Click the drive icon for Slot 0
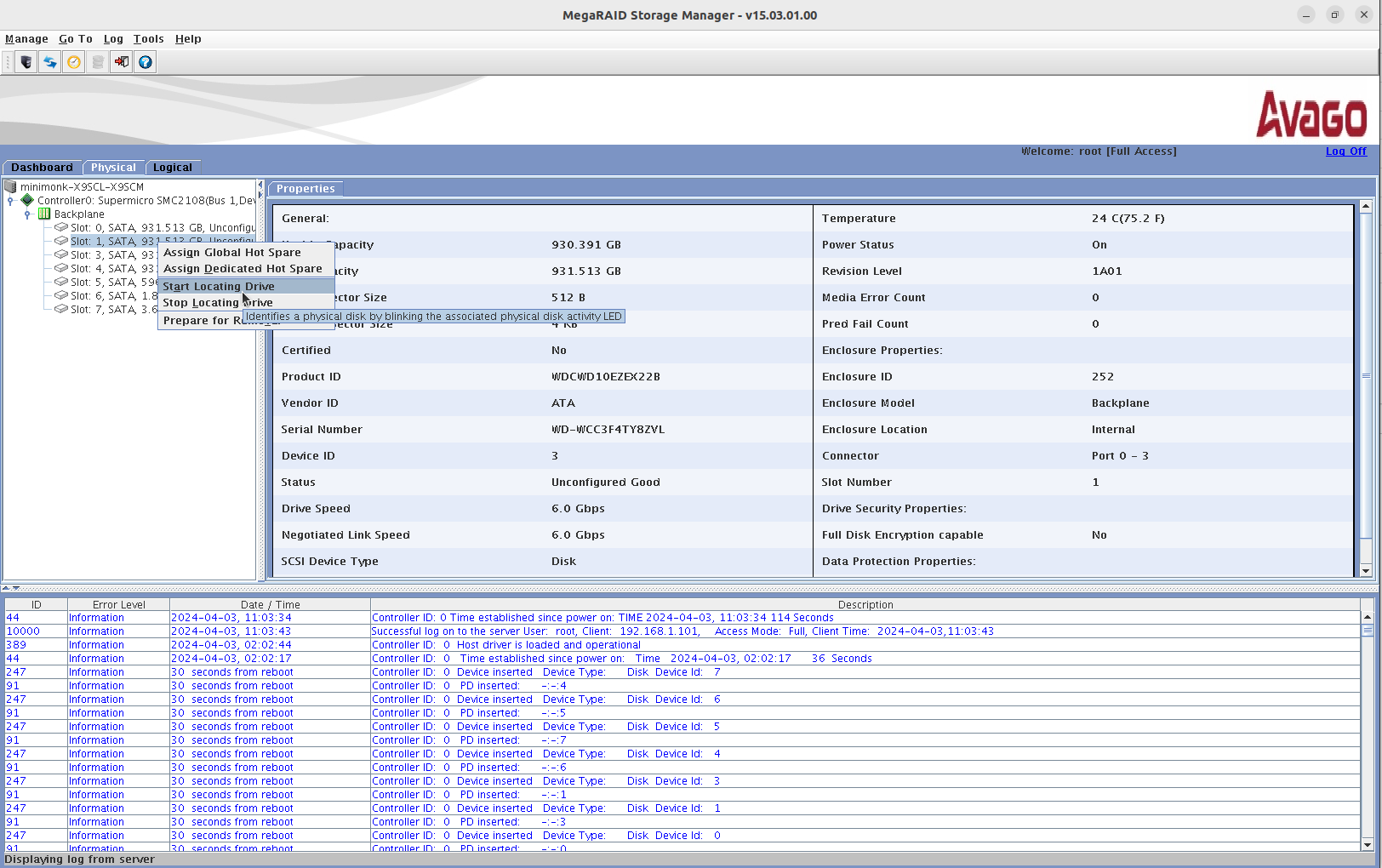 coord(61,227)
